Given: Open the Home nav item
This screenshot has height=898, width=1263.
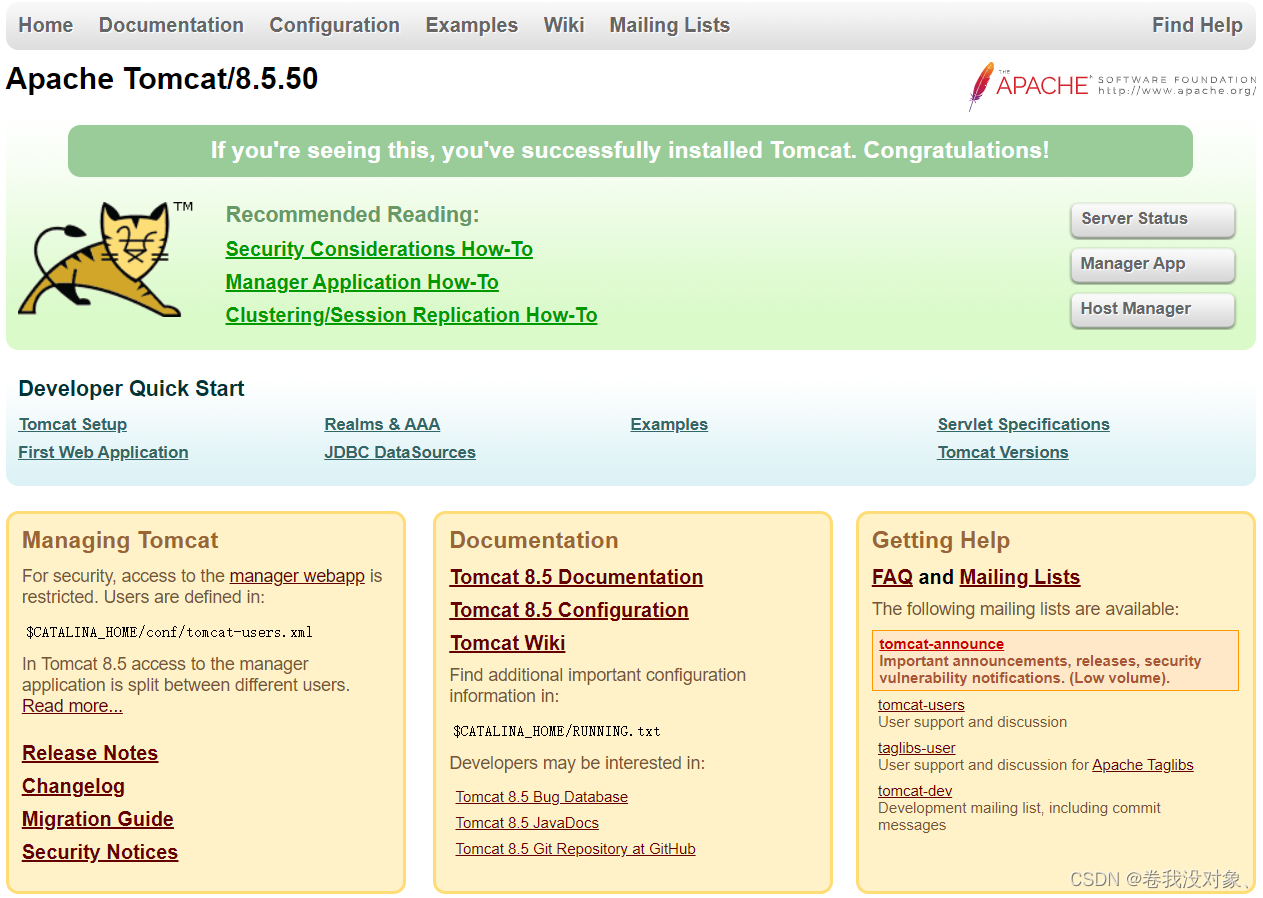Looking at the screenshot, I should pyautogui.click(x=46, y=25).
